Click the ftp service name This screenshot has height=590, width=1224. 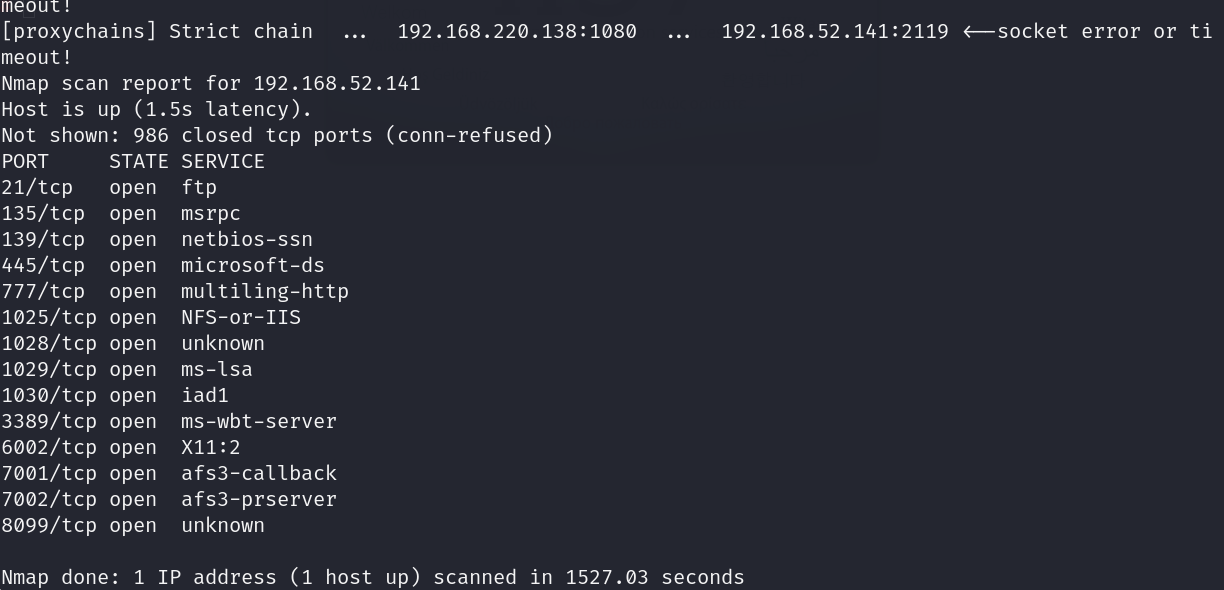(199, 187)
